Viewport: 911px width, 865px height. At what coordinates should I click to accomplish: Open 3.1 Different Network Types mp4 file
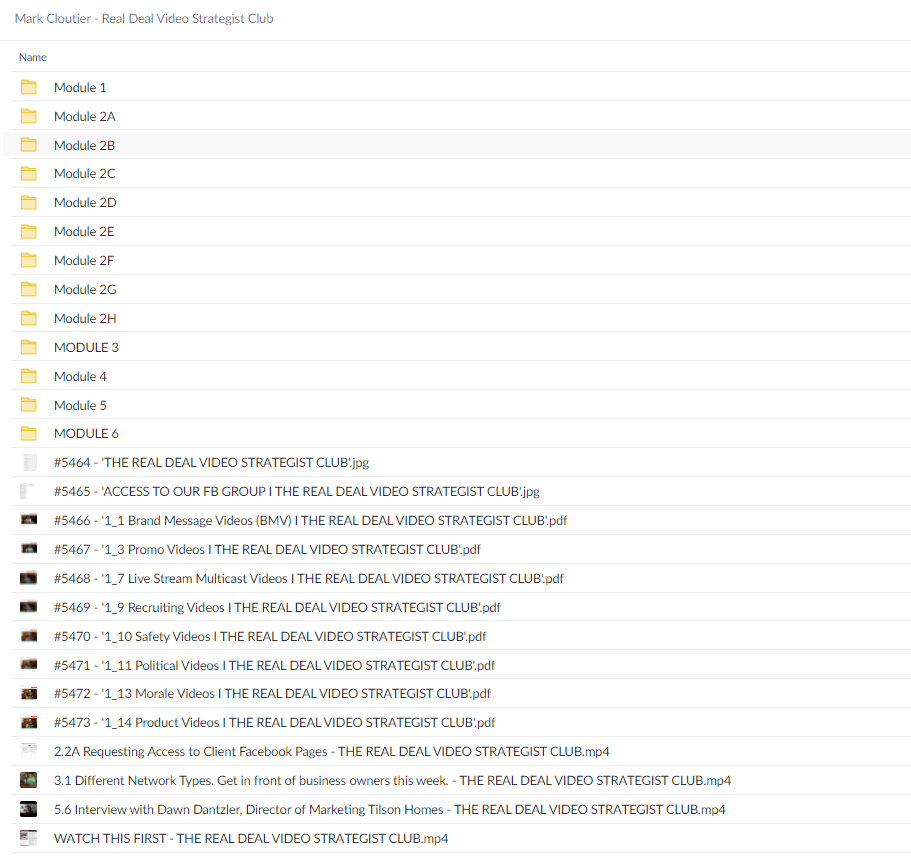coord(392,781)
